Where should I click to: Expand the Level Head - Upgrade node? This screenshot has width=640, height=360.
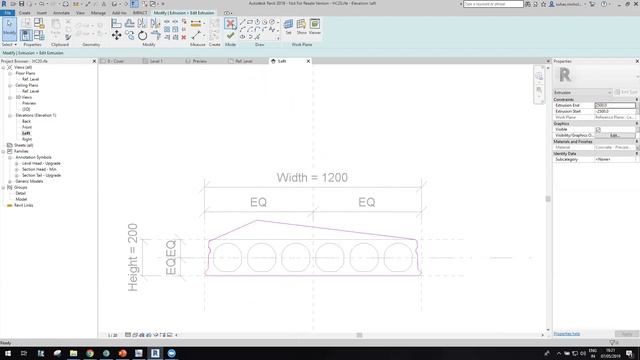[17, 163]
